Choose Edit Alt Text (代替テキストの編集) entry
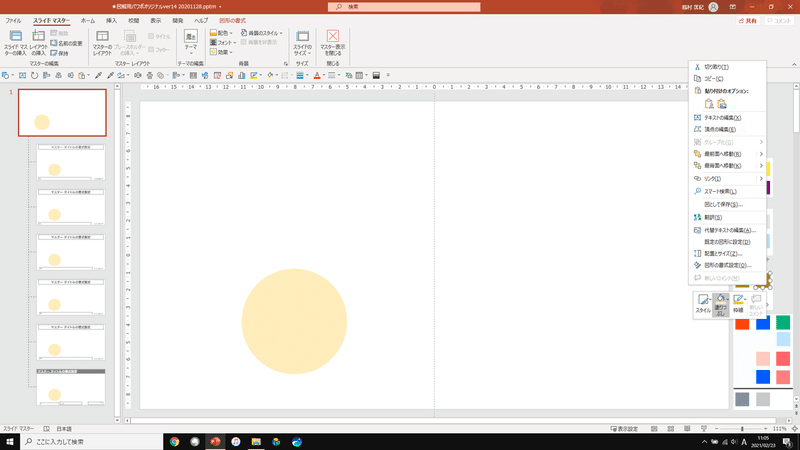Image resolution: width=800 pixels, height=450 pixels. pyautogui.click(x=727, y=230)
